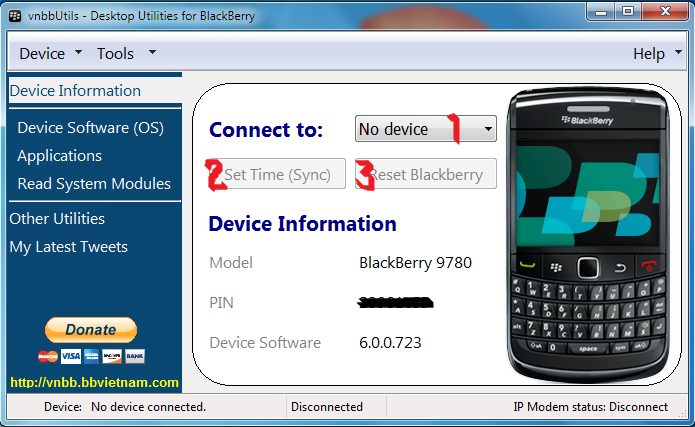
Task: Click the Device Software label
Action: pos(265,343)
